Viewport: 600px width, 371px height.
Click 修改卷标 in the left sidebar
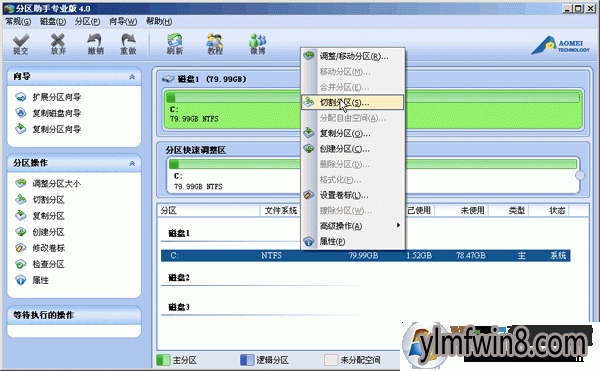point(49,248)
